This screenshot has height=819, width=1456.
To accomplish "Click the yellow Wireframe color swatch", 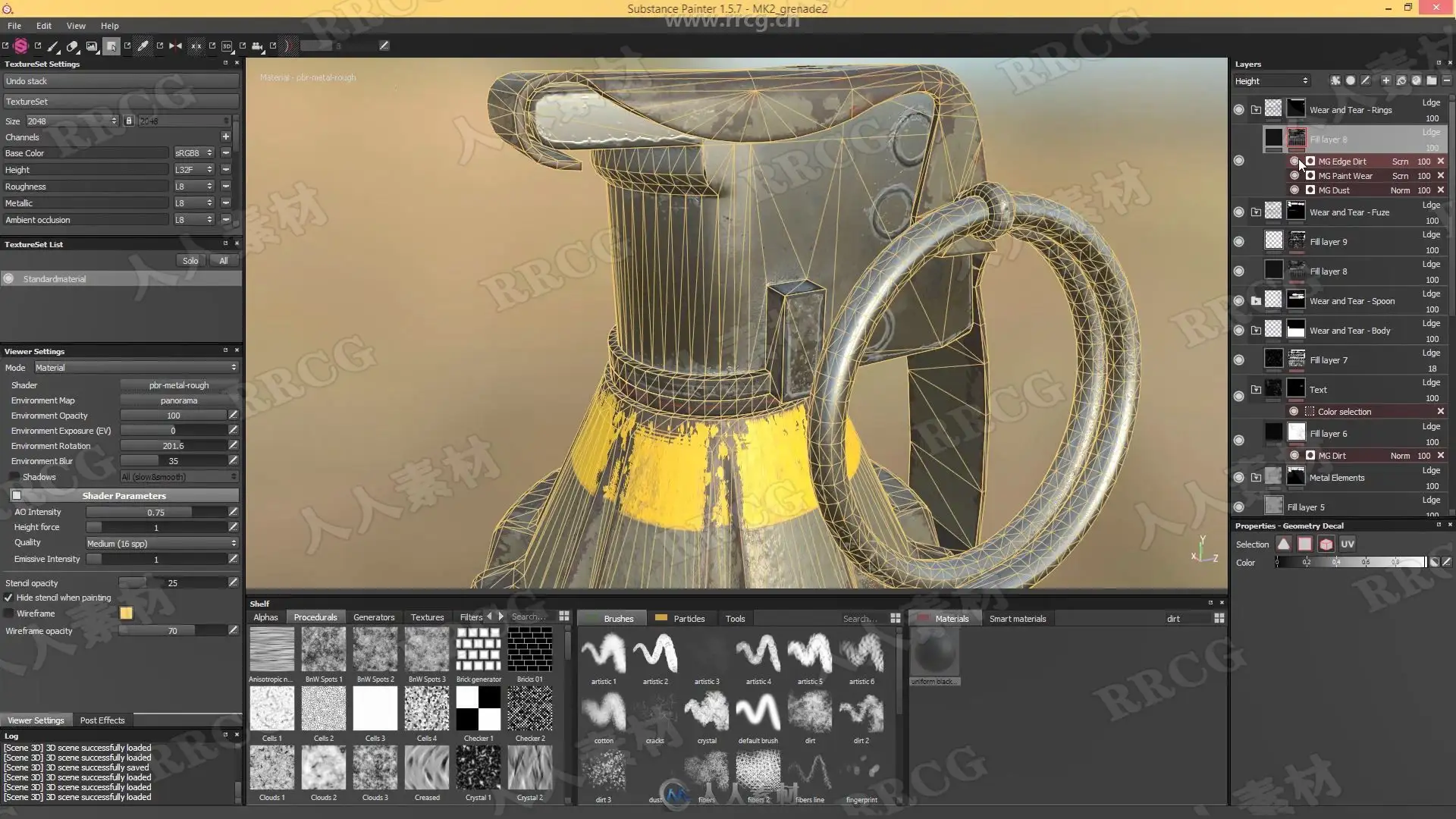I will 126,613.
